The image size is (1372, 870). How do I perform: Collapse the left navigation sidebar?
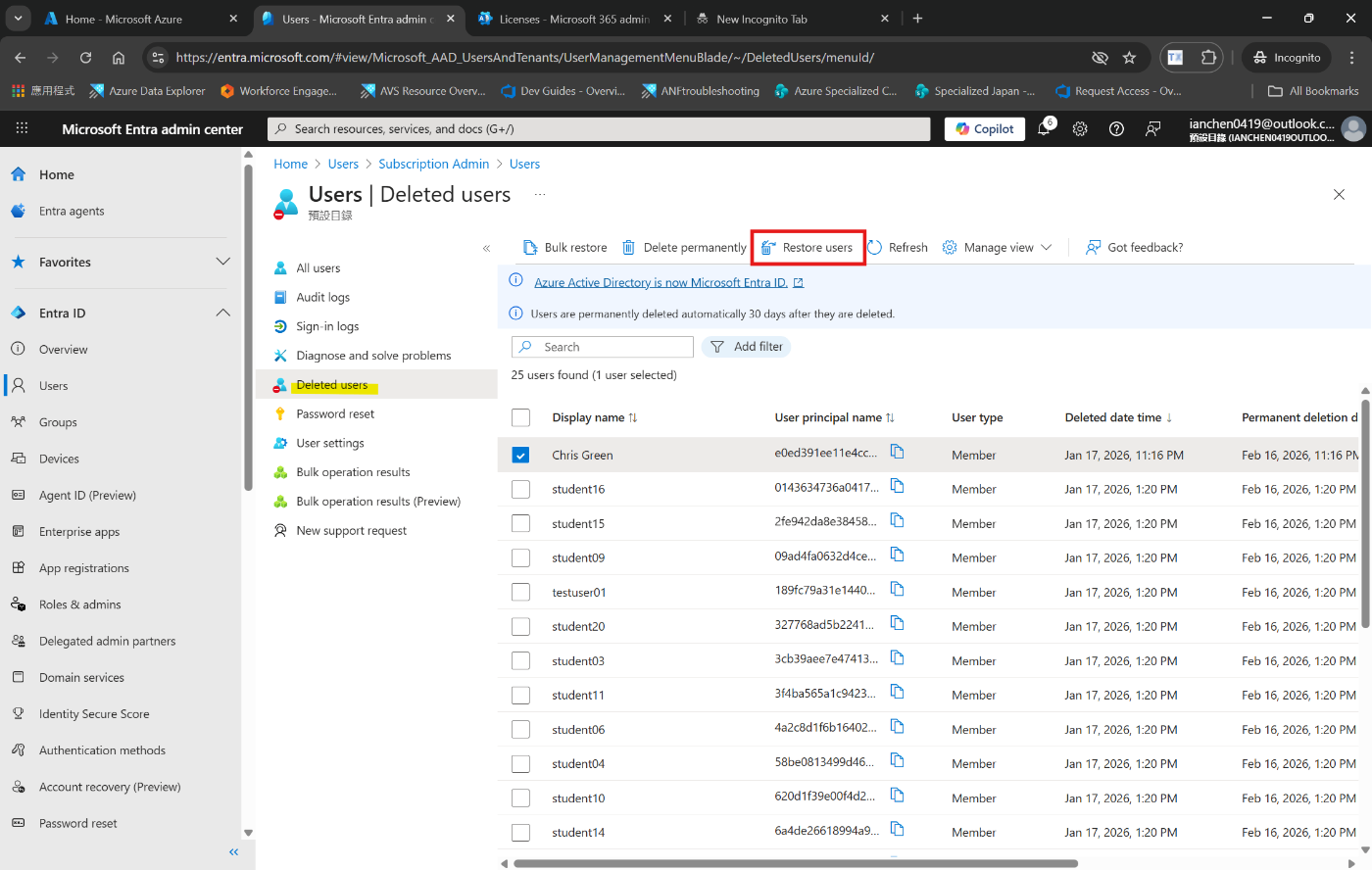click(233, 852)
